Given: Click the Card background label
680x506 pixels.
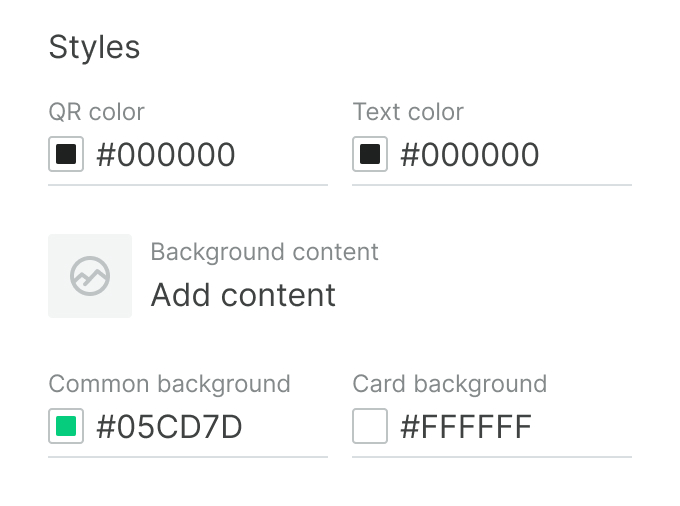Looking at the screenshot, I should coord(449,384).
